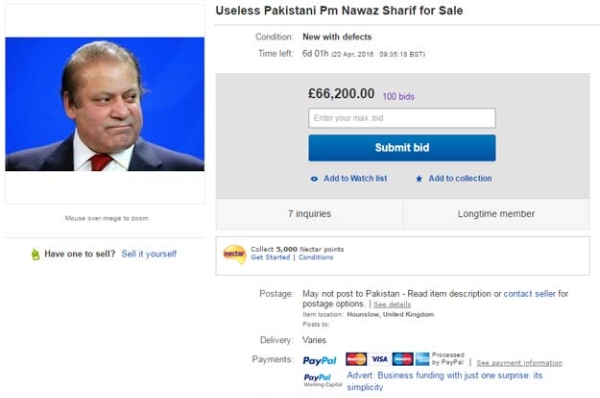The image size is (600, 398).
Task: Click the American Express card icon
Action: [x=422, y=359]
